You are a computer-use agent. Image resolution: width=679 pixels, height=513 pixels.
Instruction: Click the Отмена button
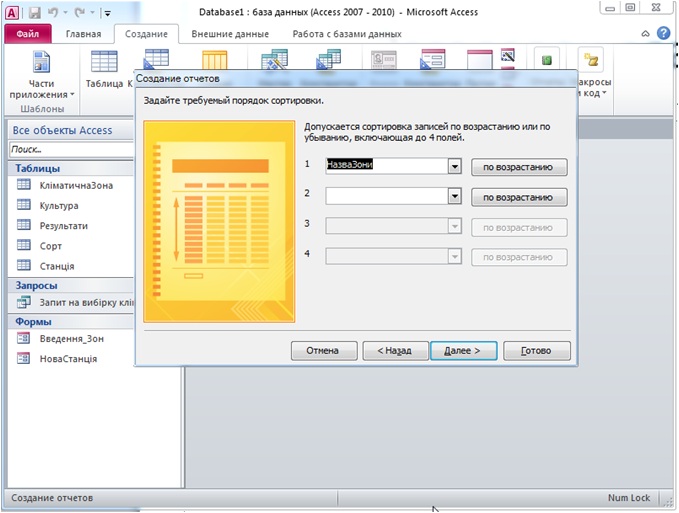[x=324, y=351]
